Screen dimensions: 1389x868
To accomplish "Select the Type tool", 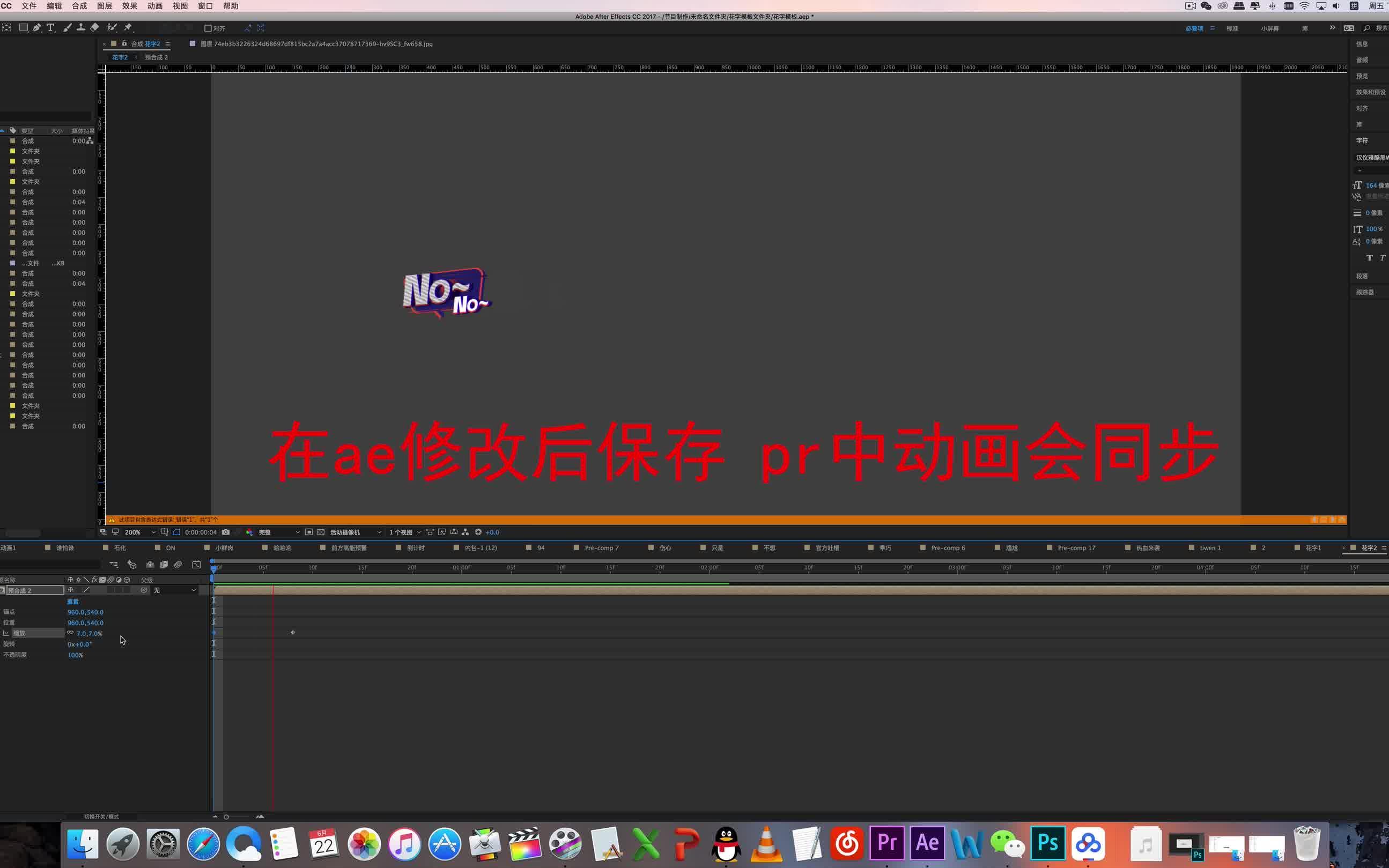I will pos(50,27).
